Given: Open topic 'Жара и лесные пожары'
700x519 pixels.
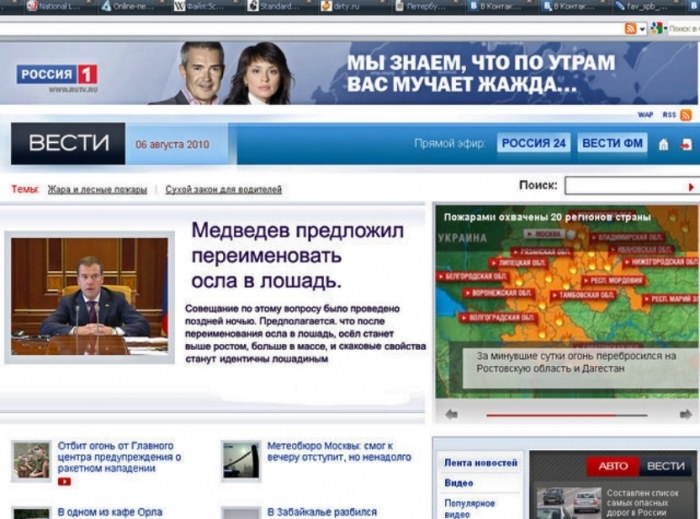Looking at the screenshot, I should click(x=97, y=189).
